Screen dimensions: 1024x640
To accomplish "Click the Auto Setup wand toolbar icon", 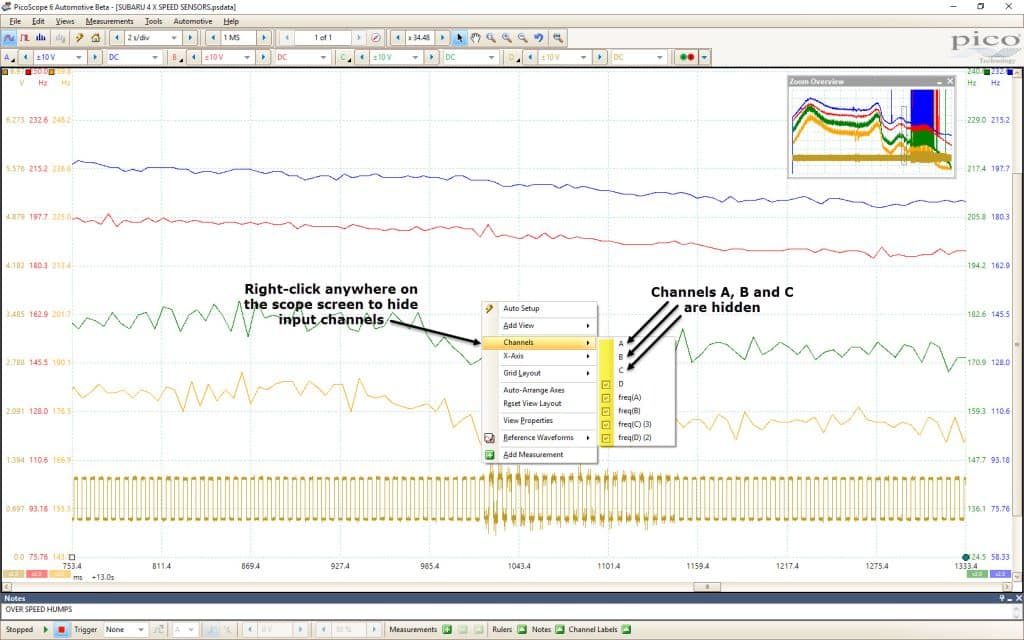I will click(80, 38).
